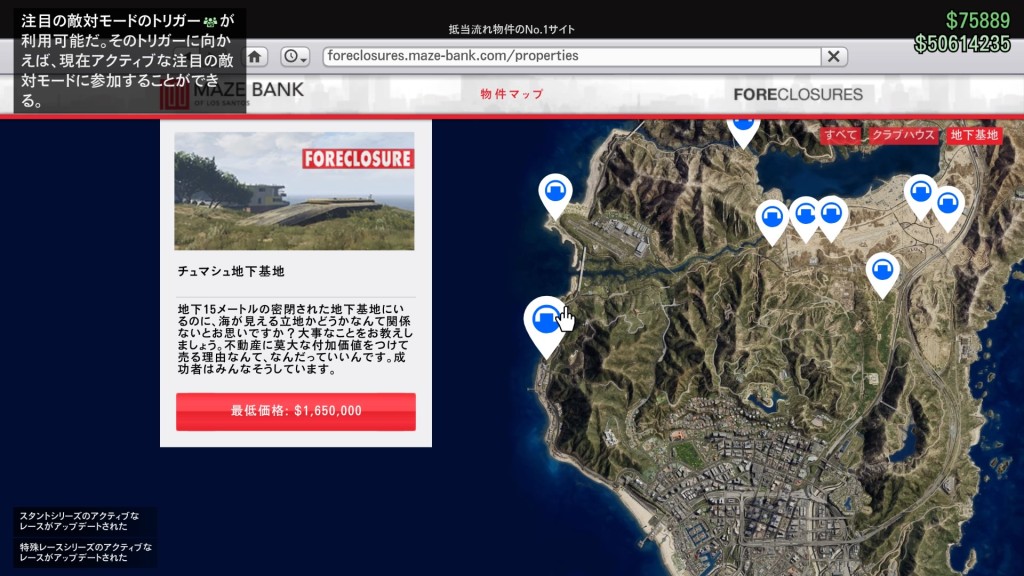Select the rightmost marker of the three-marker cluster
This screenshot has height=576, width=1024.
coord(831,213)
